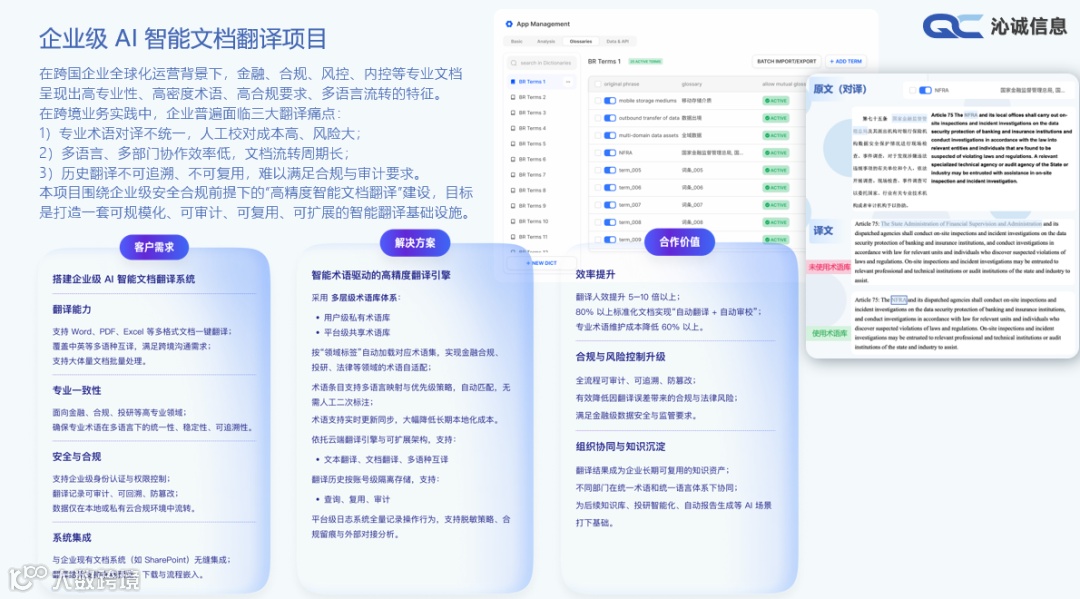This screenshot has width=1080, height=599.
Task: Tick the checkbox for mobile storage mediums
Action: (597, 101)
